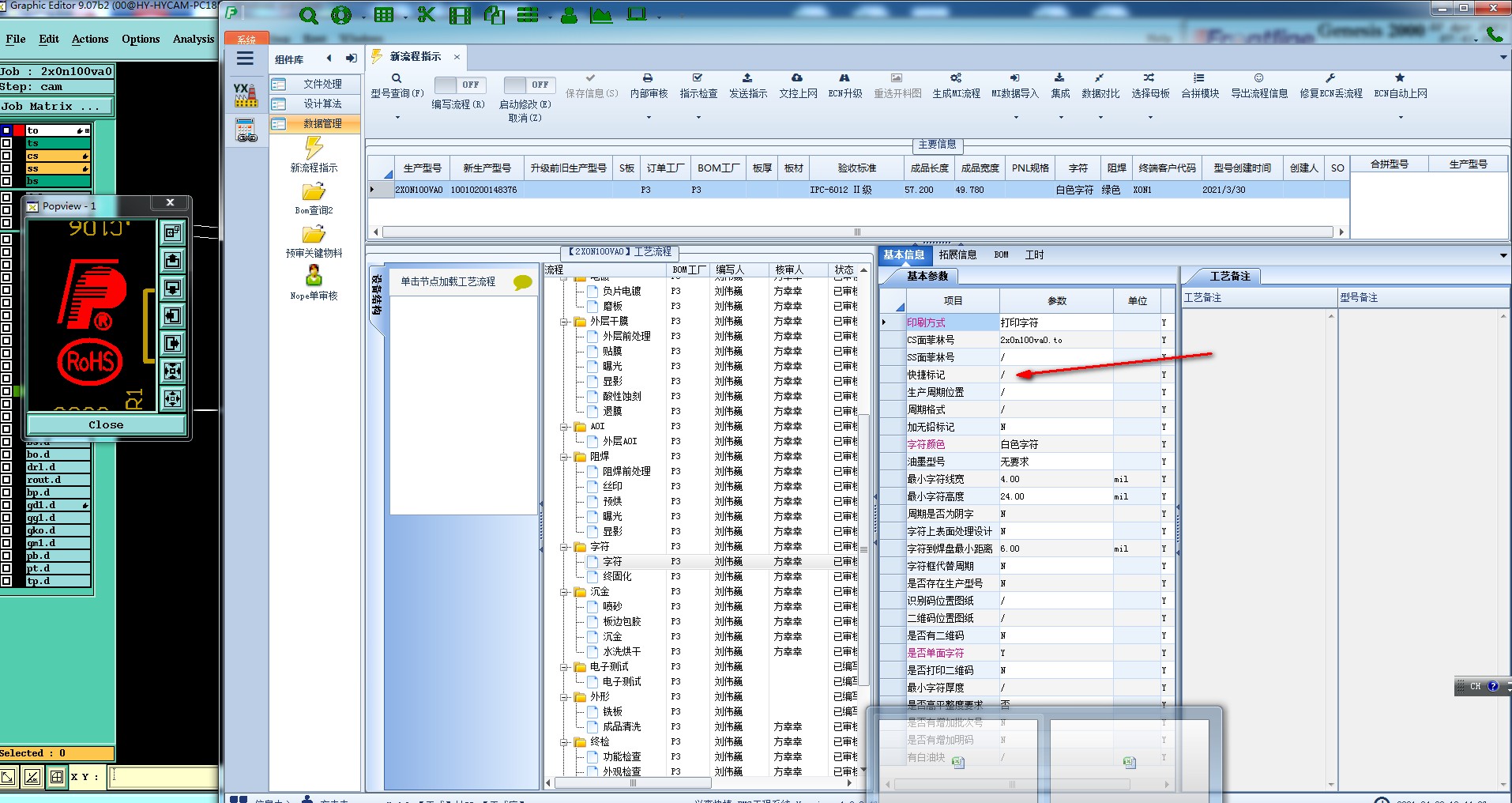Switch to the BOM tab
The width and height of the screenshot is (1512, 803).
pos(1001,254)
